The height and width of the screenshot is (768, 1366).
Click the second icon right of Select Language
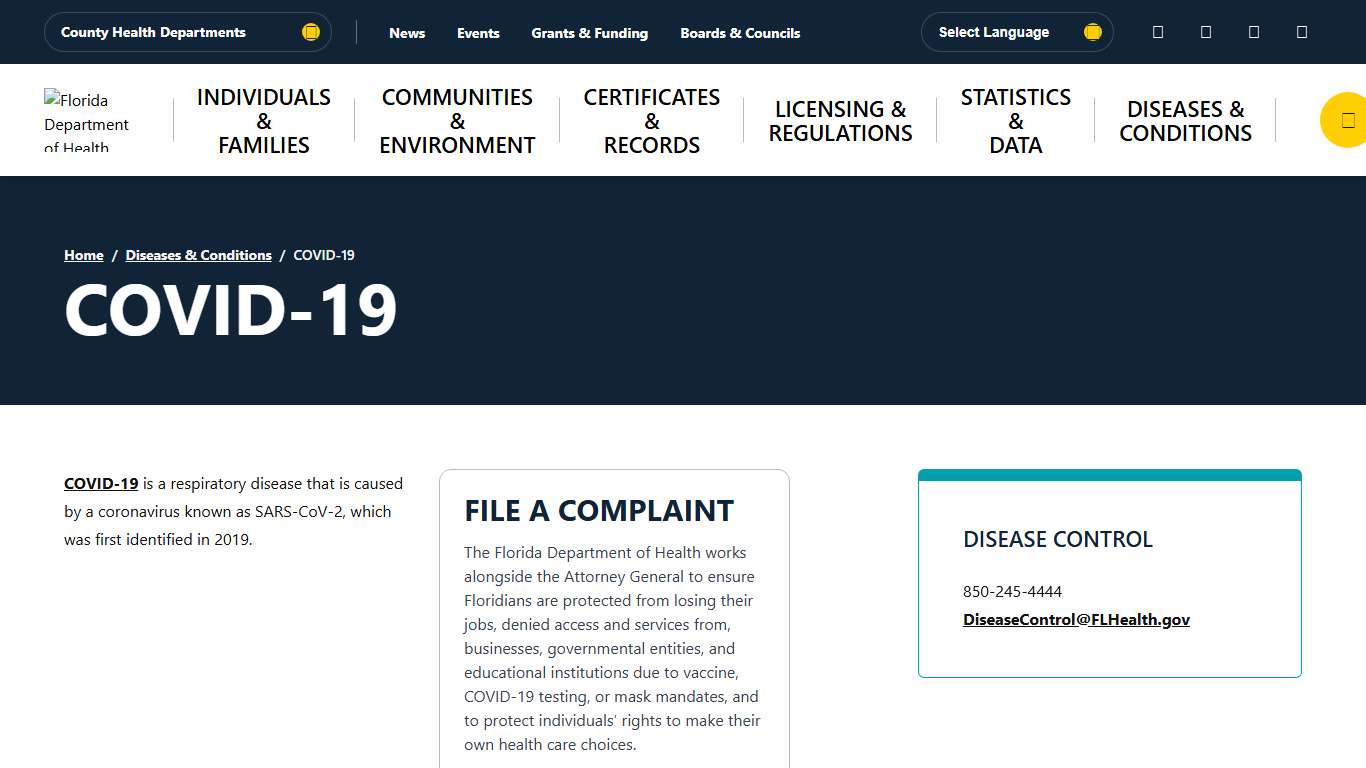click(x=1206, y=32)
